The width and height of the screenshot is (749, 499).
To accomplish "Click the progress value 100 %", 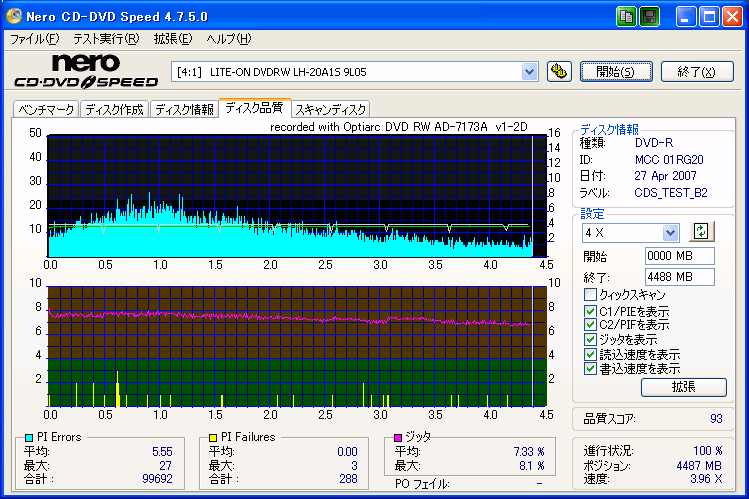I will pos(707,451).
